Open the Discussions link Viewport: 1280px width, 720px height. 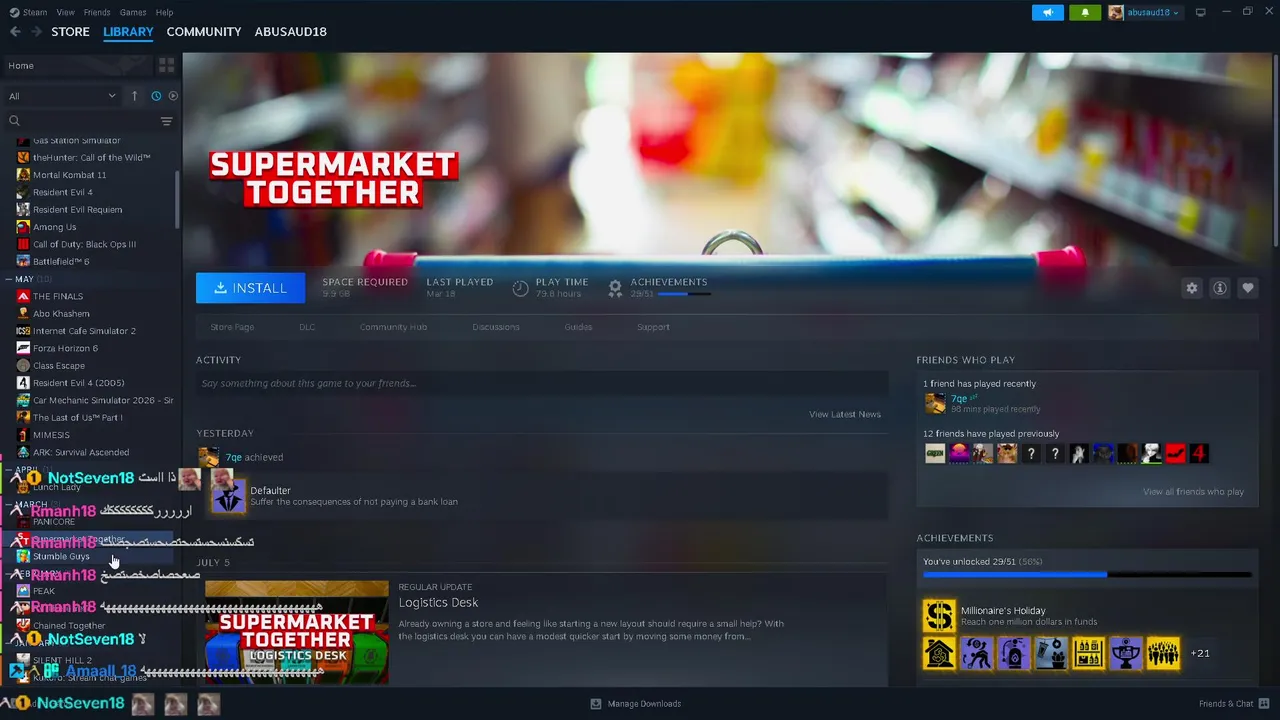(496, 327)
